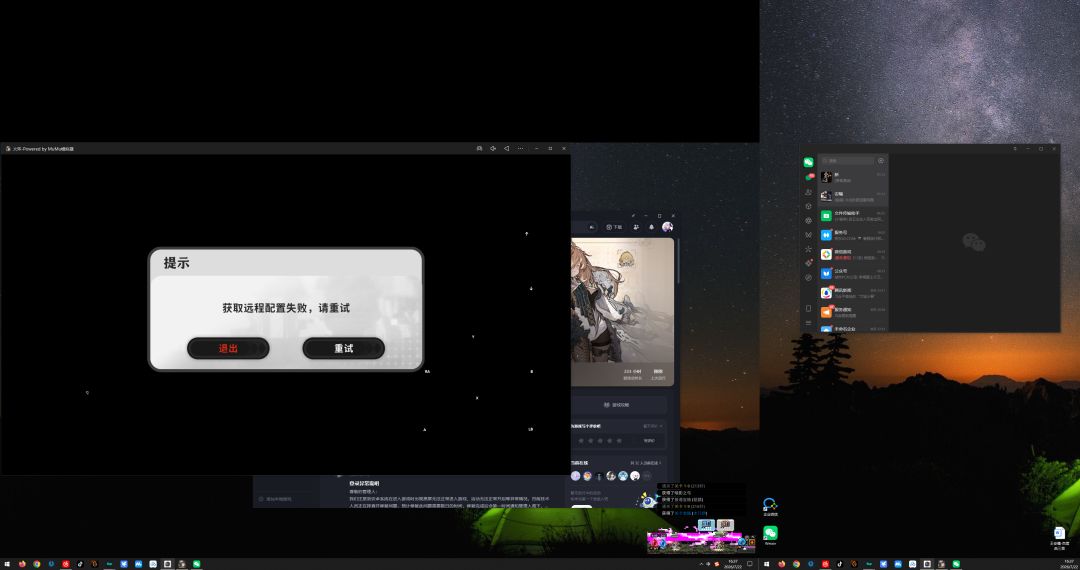Open the green WeChat icon on the left taskbar
This screenshot has height=570, width=1080.
click(x=196, y=564)
